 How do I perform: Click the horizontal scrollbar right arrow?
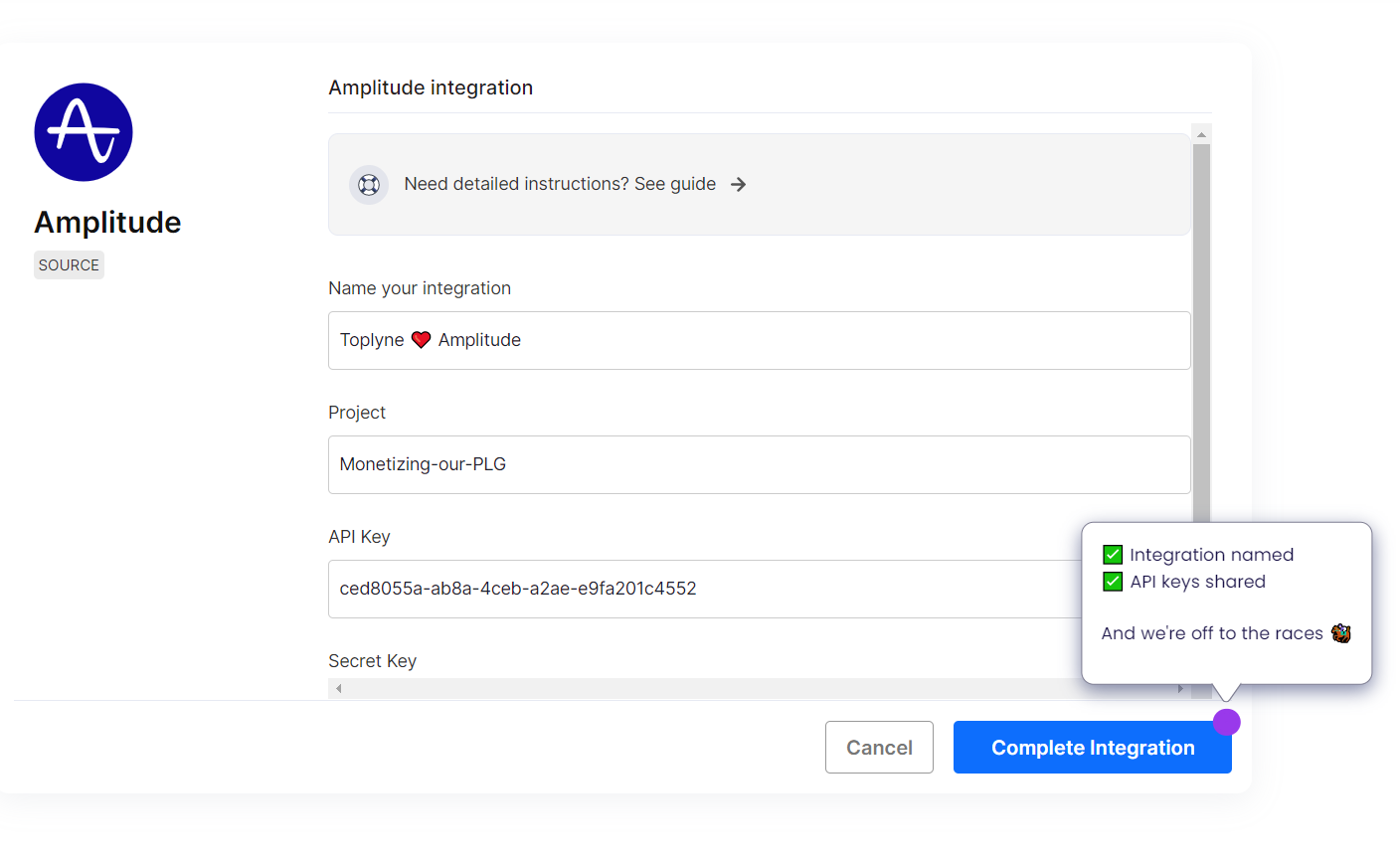[x=1180, y=688]
